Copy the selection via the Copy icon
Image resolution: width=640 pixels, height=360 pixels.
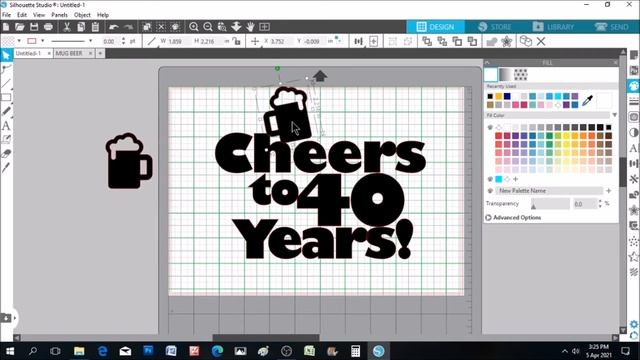(81, 27)
